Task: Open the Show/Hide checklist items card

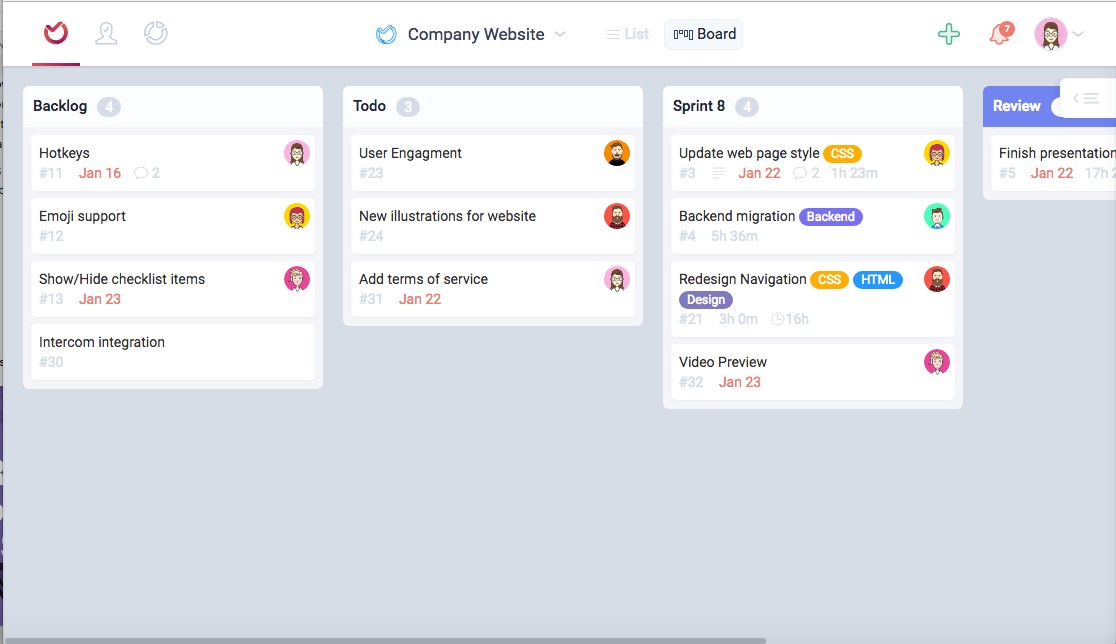Action: (173, 289)
